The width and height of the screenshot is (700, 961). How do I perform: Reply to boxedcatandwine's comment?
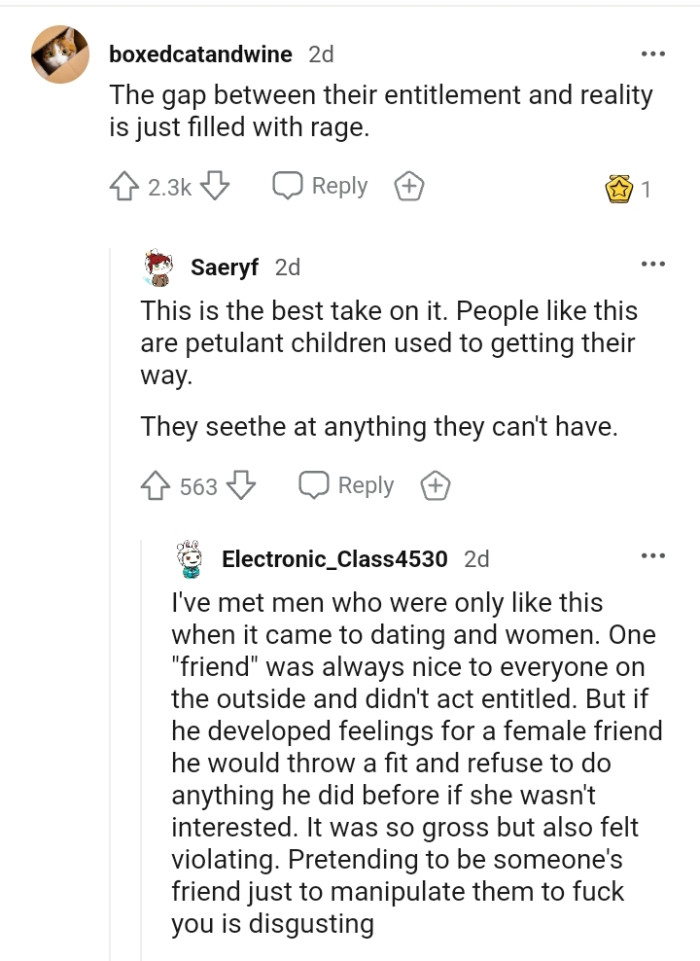pyautogui.click(x=322, y=187)
